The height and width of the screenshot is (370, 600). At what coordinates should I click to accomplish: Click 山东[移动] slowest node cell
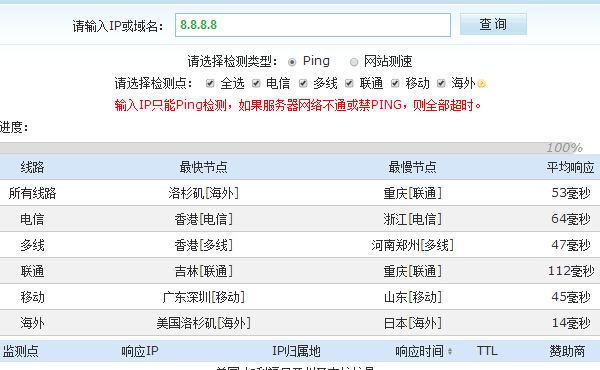(x=412, y=297)
